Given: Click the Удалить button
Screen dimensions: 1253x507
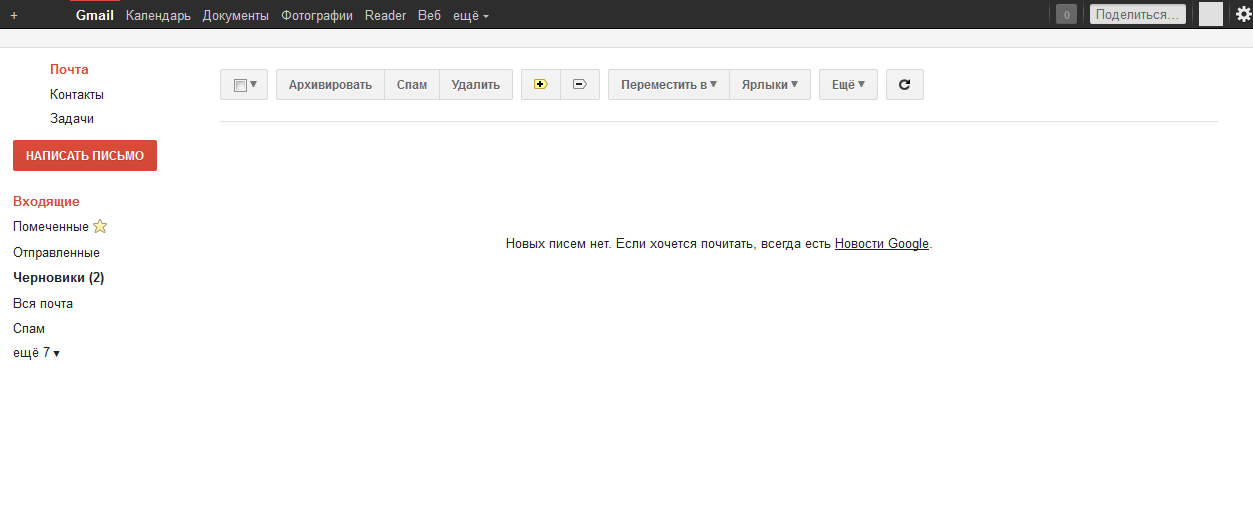Looking at the screenshot, I should pyautogui.click(x=476, y=85).
